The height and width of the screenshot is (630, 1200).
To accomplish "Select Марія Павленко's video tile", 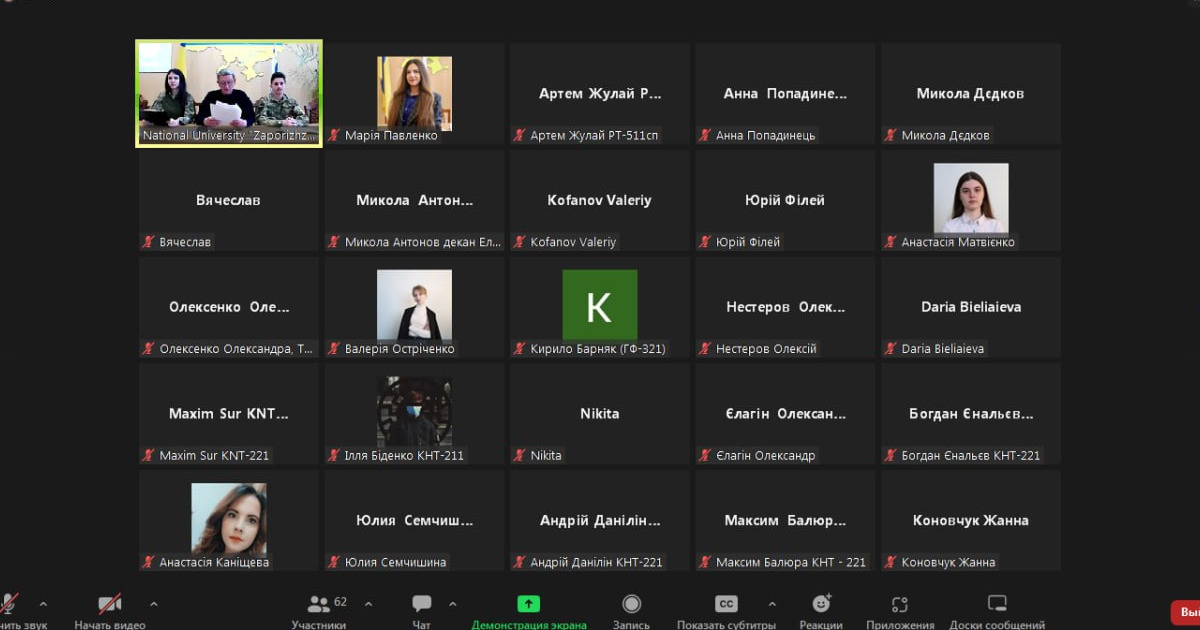I will click(414, 93).
